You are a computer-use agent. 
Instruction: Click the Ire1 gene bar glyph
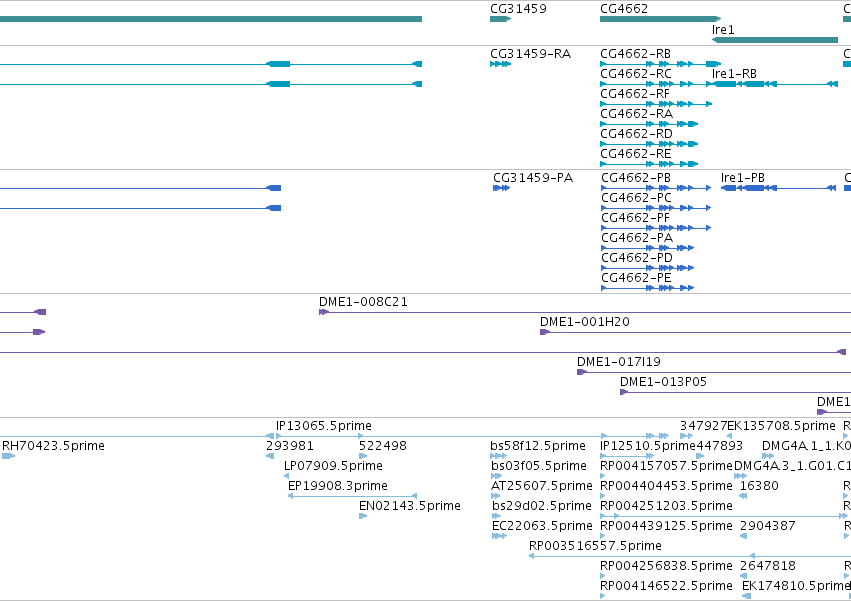pos(775,40)
